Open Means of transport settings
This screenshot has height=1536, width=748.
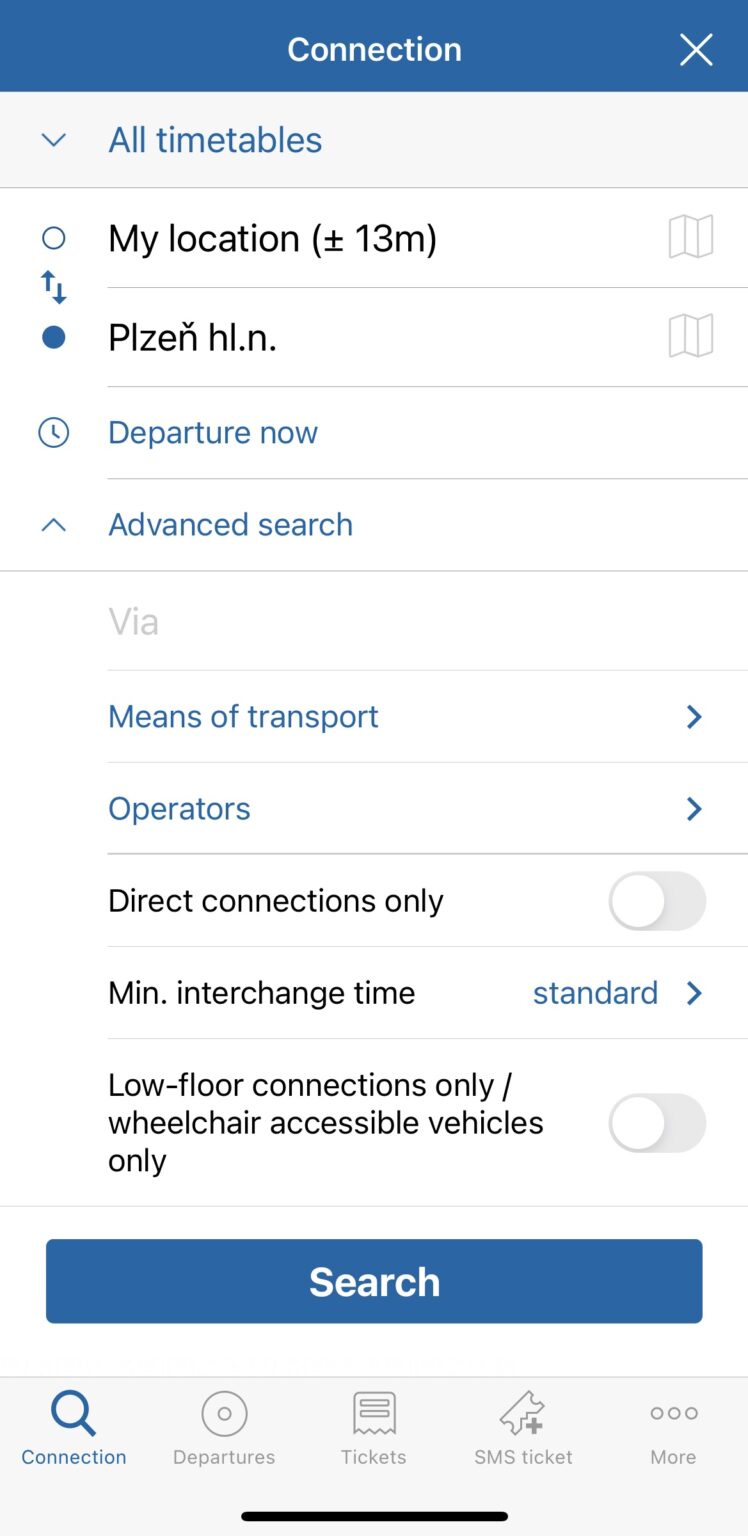(x=427, y=717)
